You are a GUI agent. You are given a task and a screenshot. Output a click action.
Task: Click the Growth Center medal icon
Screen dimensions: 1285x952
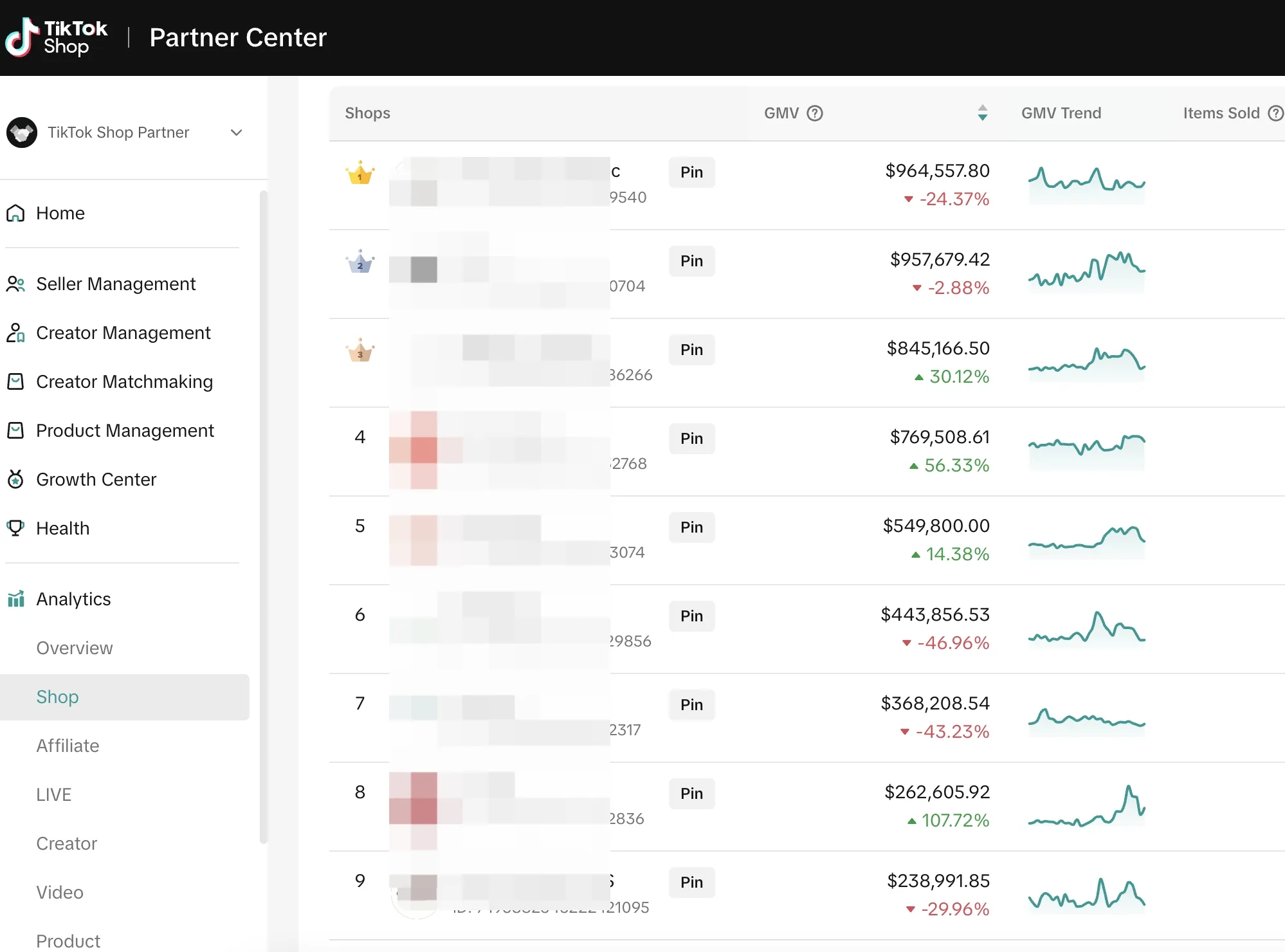(x=15, y=480)
